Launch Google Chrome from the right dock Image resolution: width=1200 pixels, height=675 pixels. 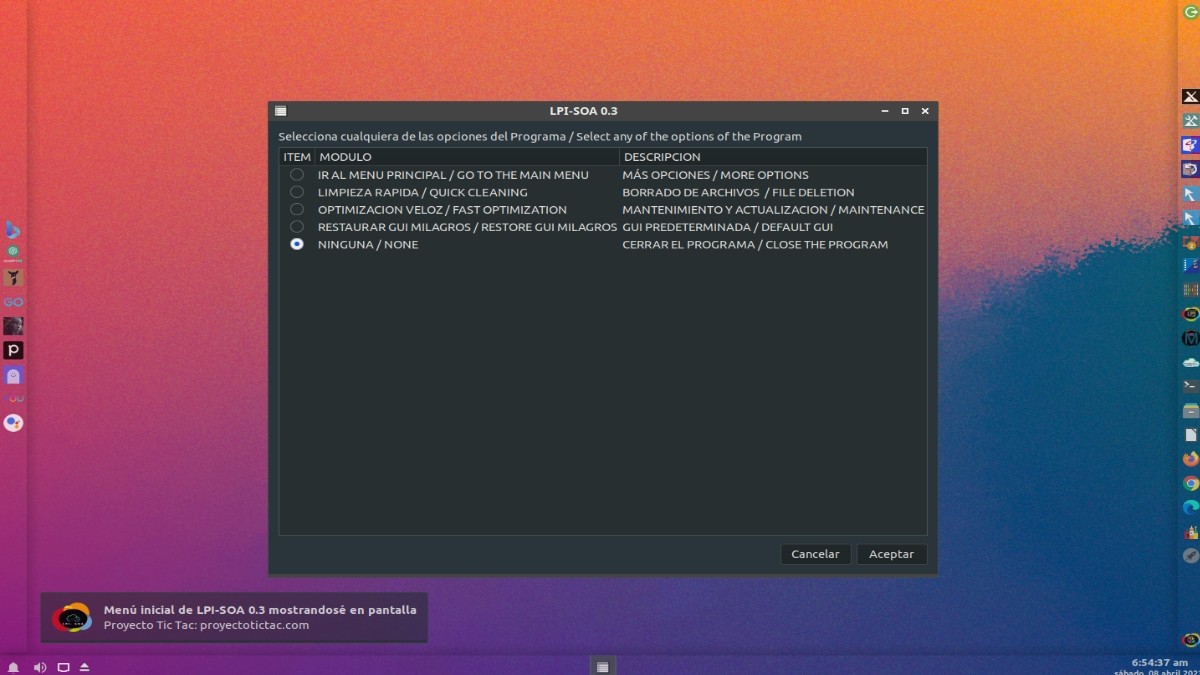click(x=1190, y=483)
